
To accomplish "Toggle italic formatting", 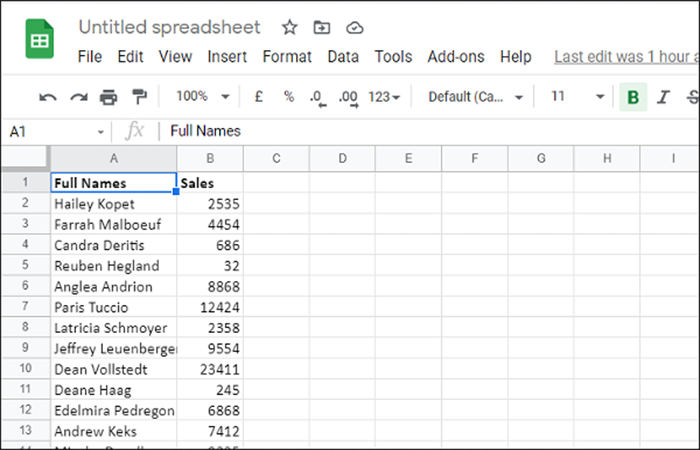I will click(x=663, y=97).
